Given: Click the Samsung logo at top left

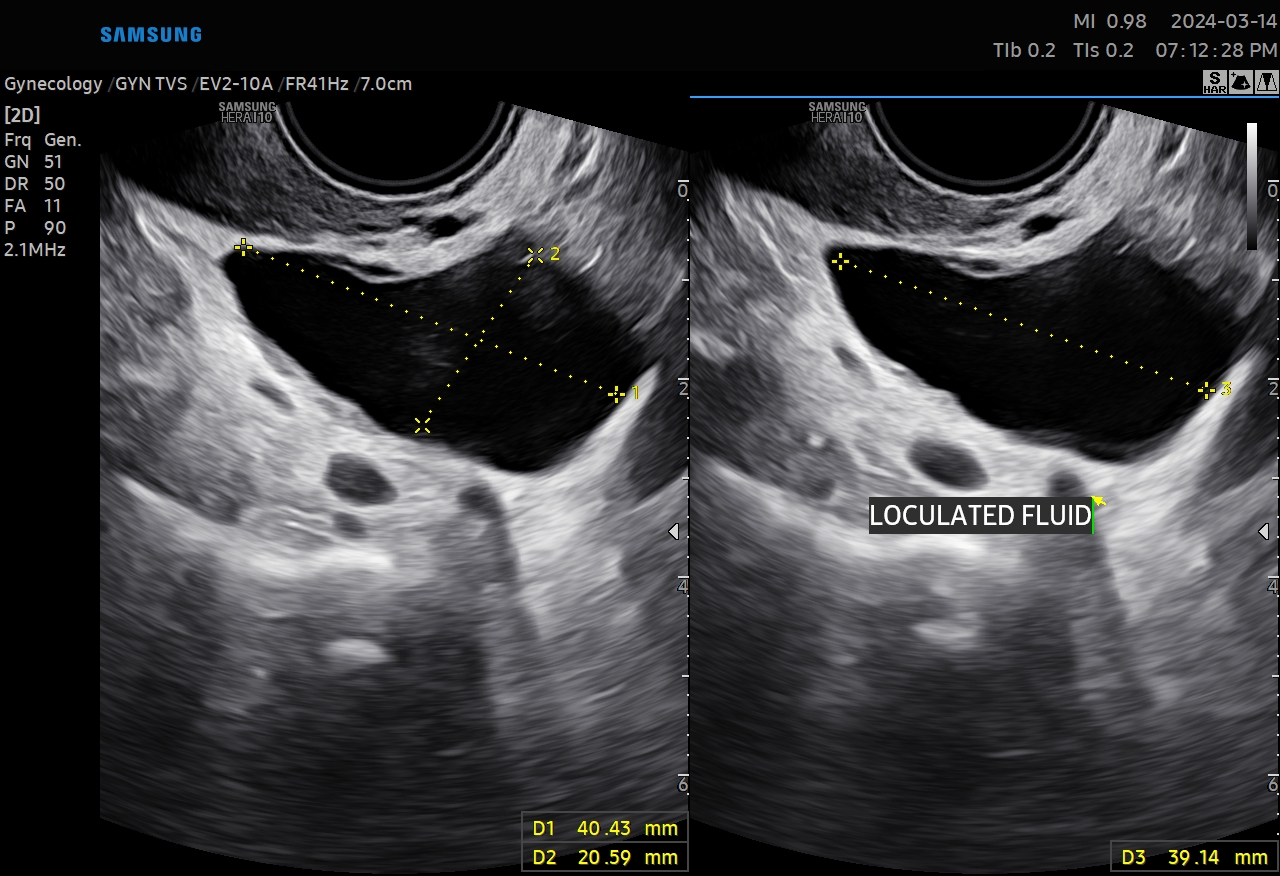Looking at the screenshot, I should [151, 35].
